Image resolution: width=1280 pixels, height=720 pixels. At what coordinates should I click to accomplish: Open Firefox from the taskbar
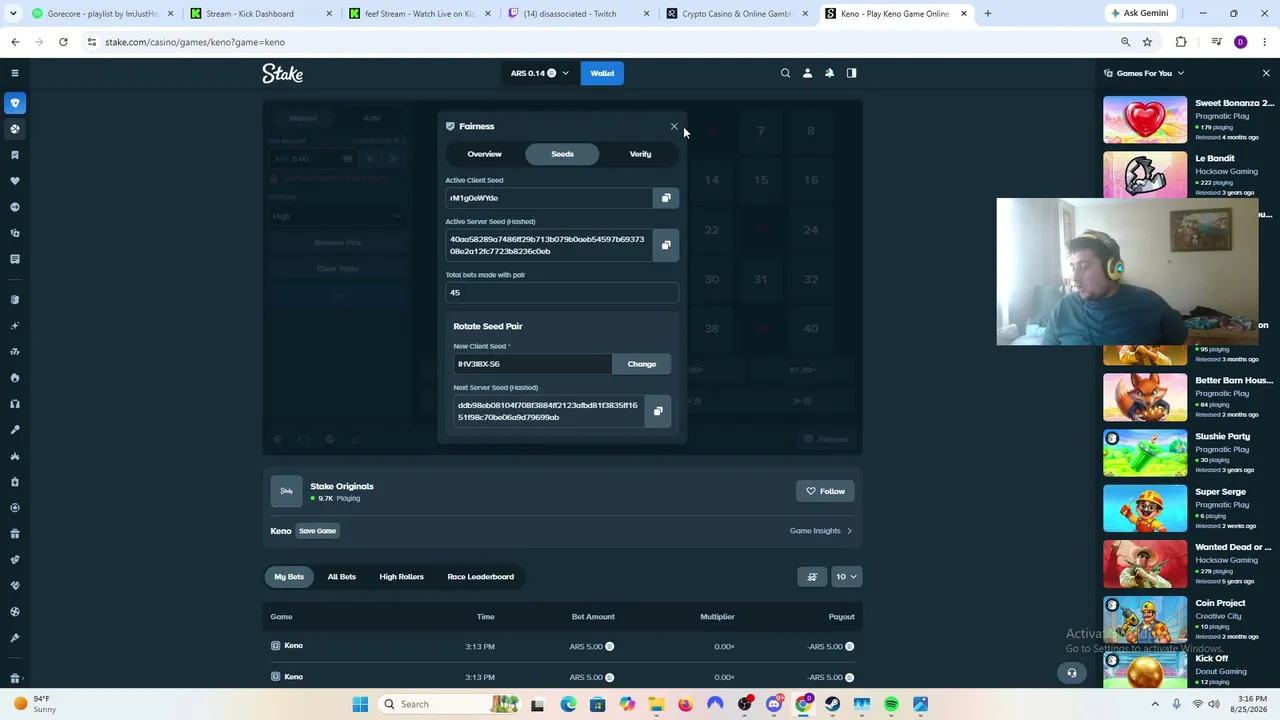(x=685, y=704)
